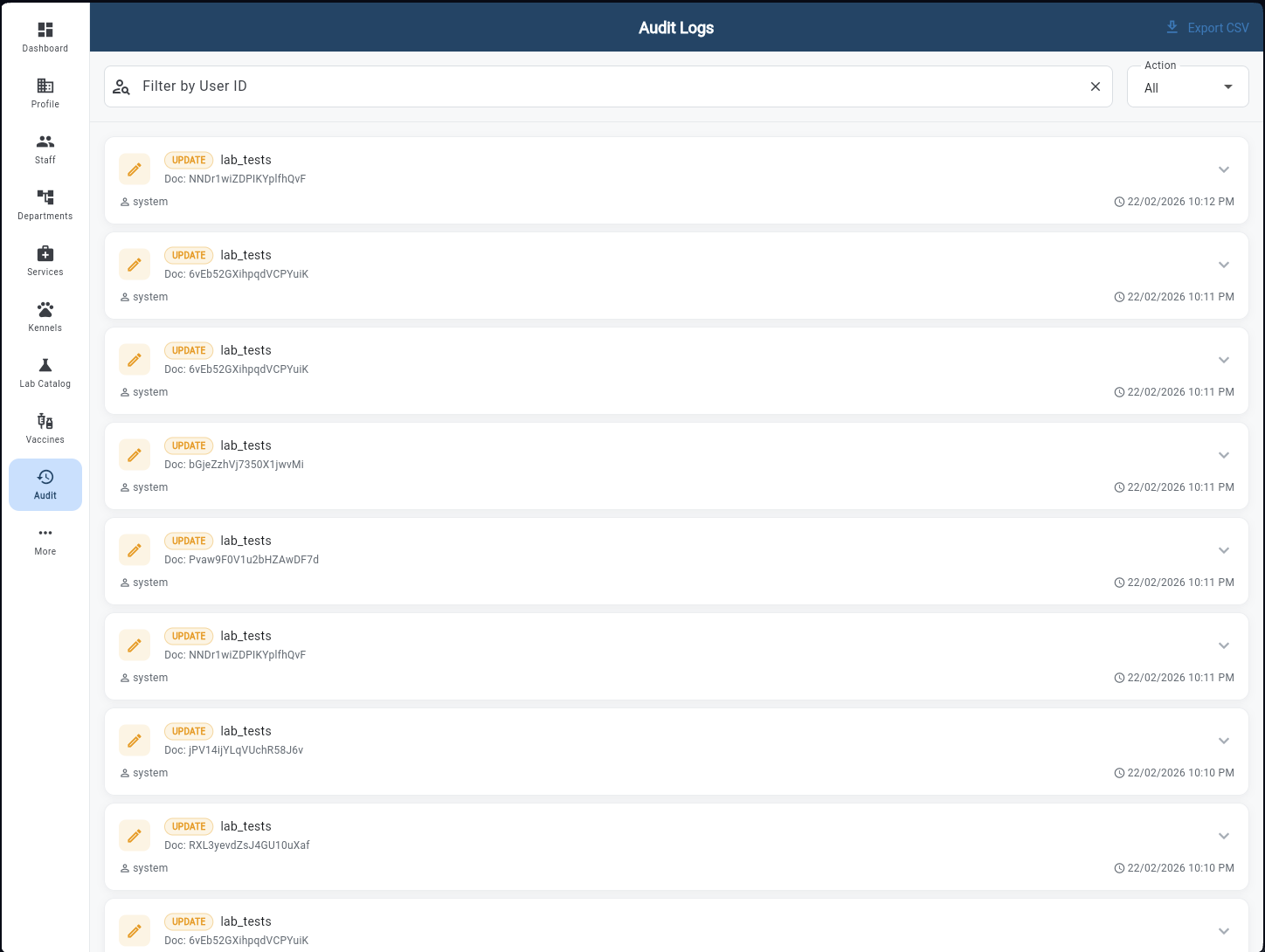Expand the entry for Doc Pvaw9F0V1u2bHZAwDF7d
This screenshot has height=952, width=1265.
tap(1224, 550)
